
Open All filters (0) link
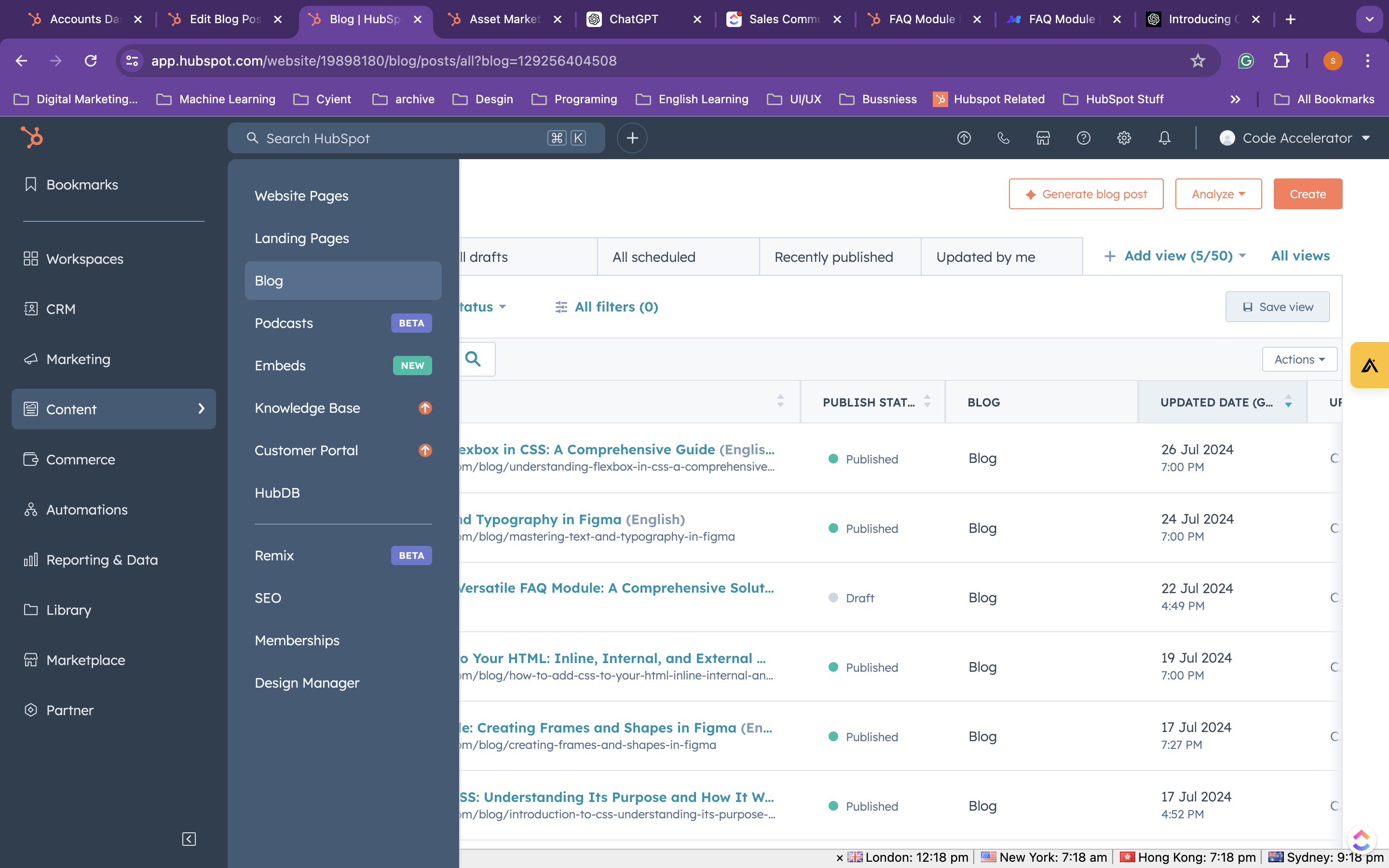point(607,307)
